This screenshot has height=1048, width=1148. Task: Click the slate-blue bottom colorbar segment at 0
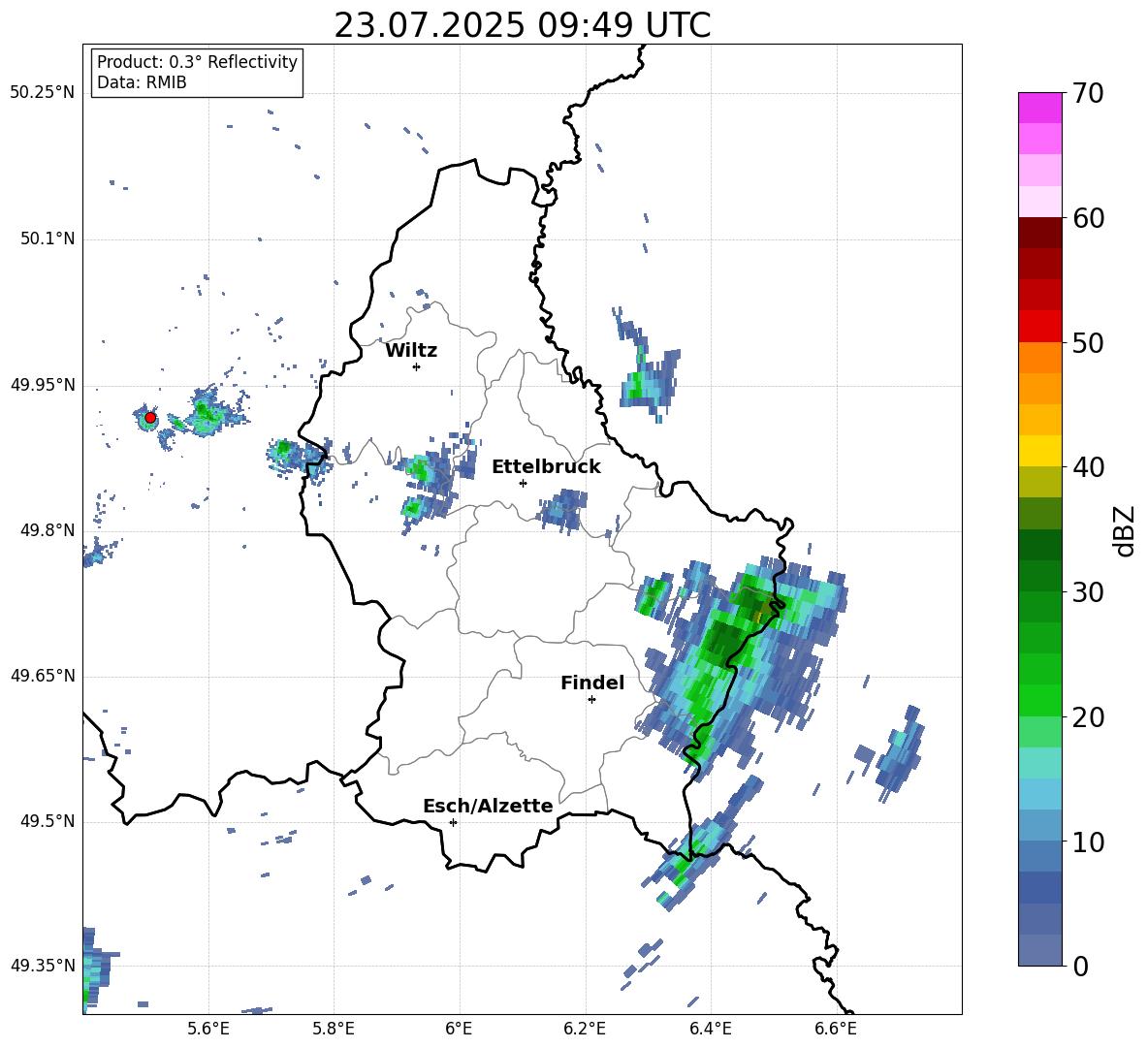1039,950
